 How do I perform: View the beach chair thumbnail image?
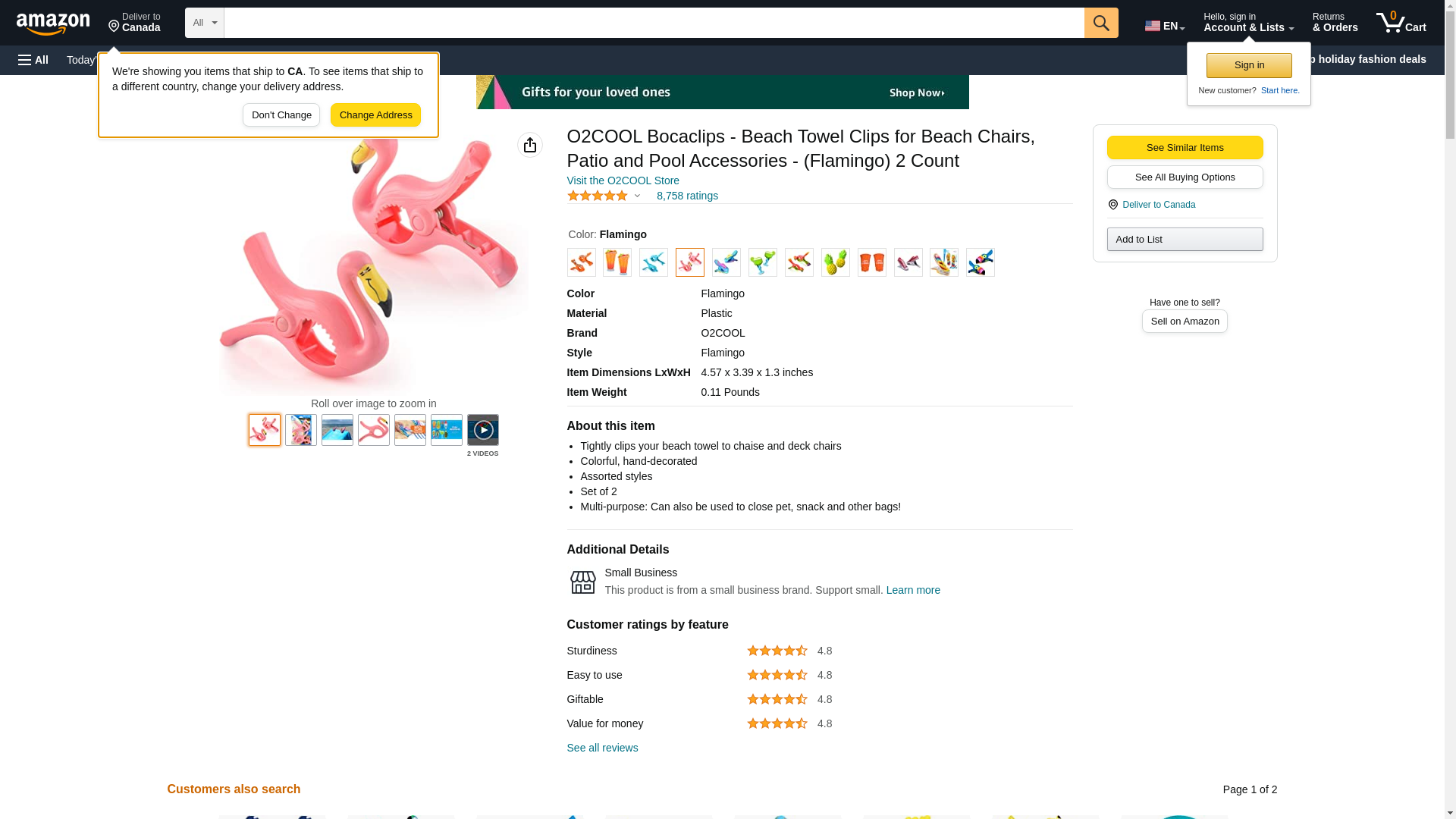pos(337,430)
